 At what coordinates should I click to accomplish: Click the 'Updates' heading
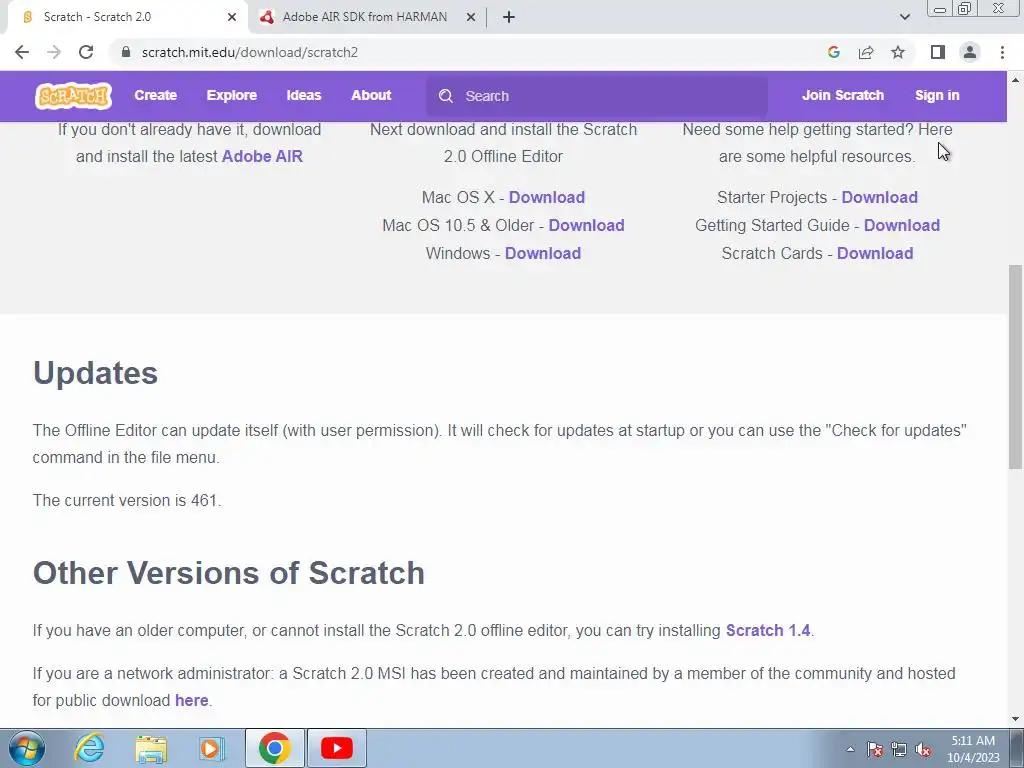pos(95,374)
